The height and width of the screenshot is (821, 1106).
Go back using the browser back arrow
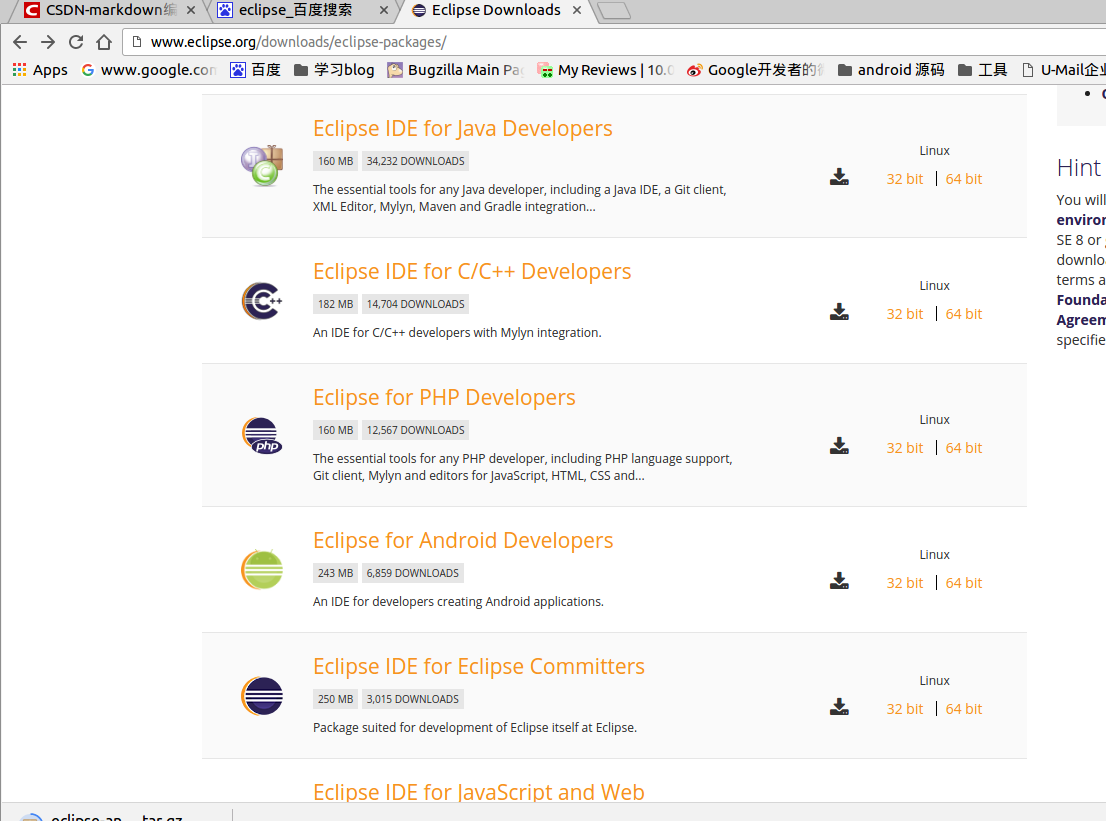coord(20,42)
